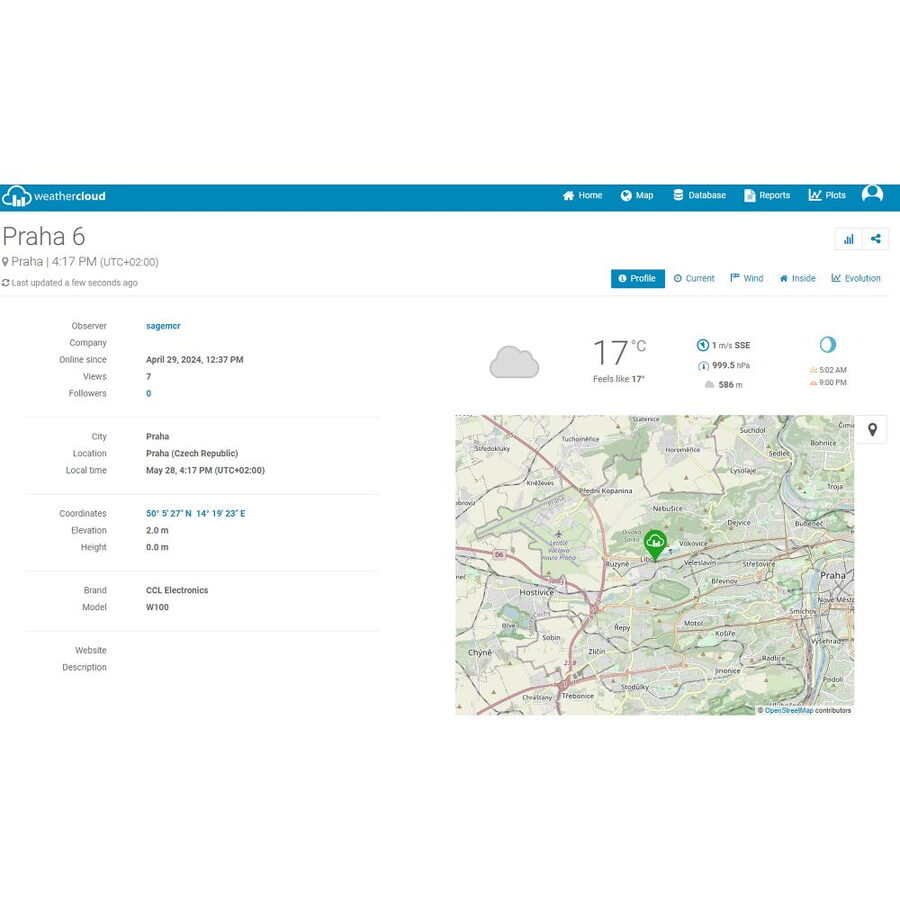Image resolution: width=900 pixels, height=900 pixels.
Task: Click the station statistics bar chart icon
Action: [848, 239]
